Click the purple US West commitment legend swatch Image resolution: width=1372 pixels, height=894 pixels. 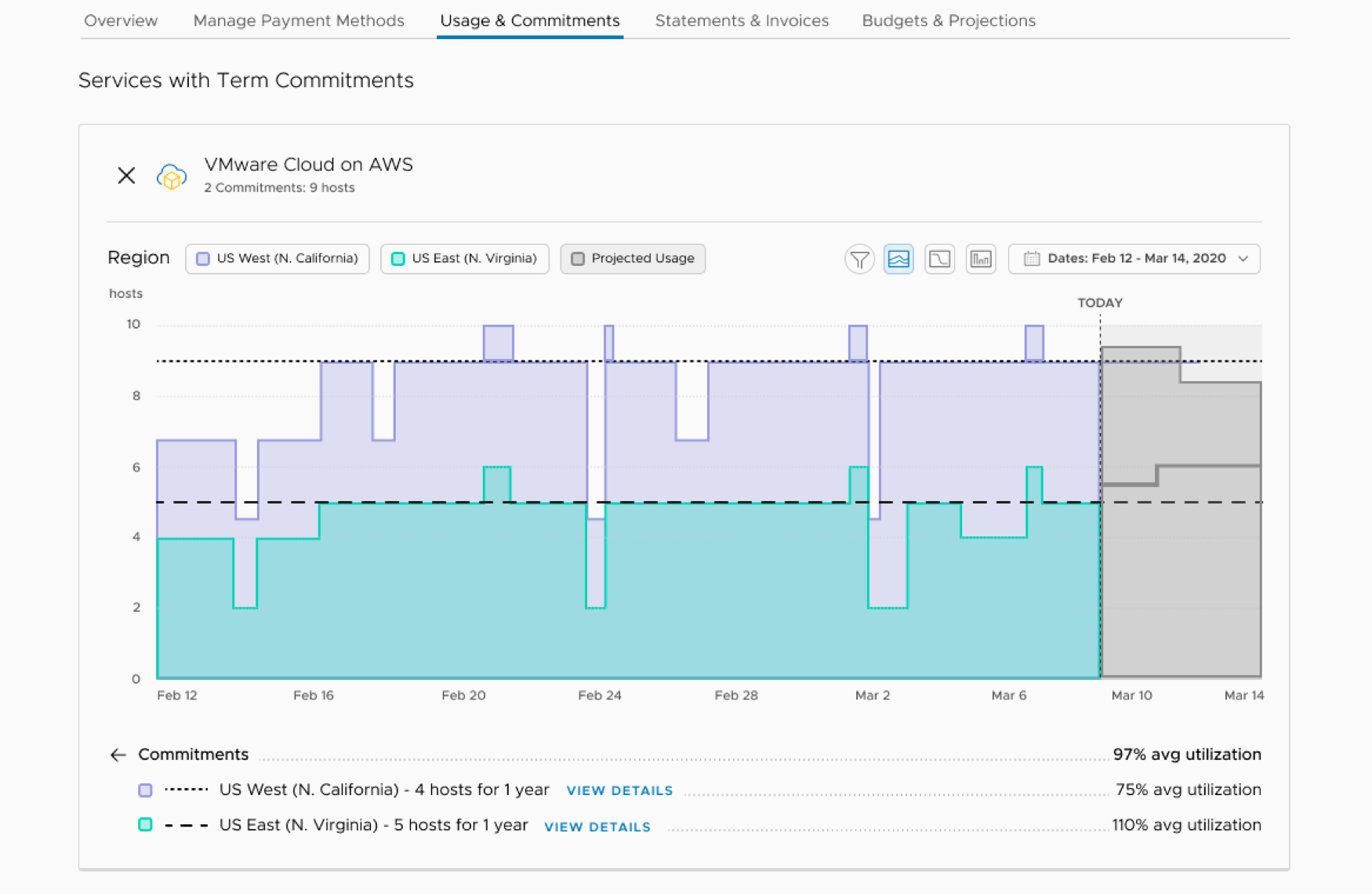point(145,790)
